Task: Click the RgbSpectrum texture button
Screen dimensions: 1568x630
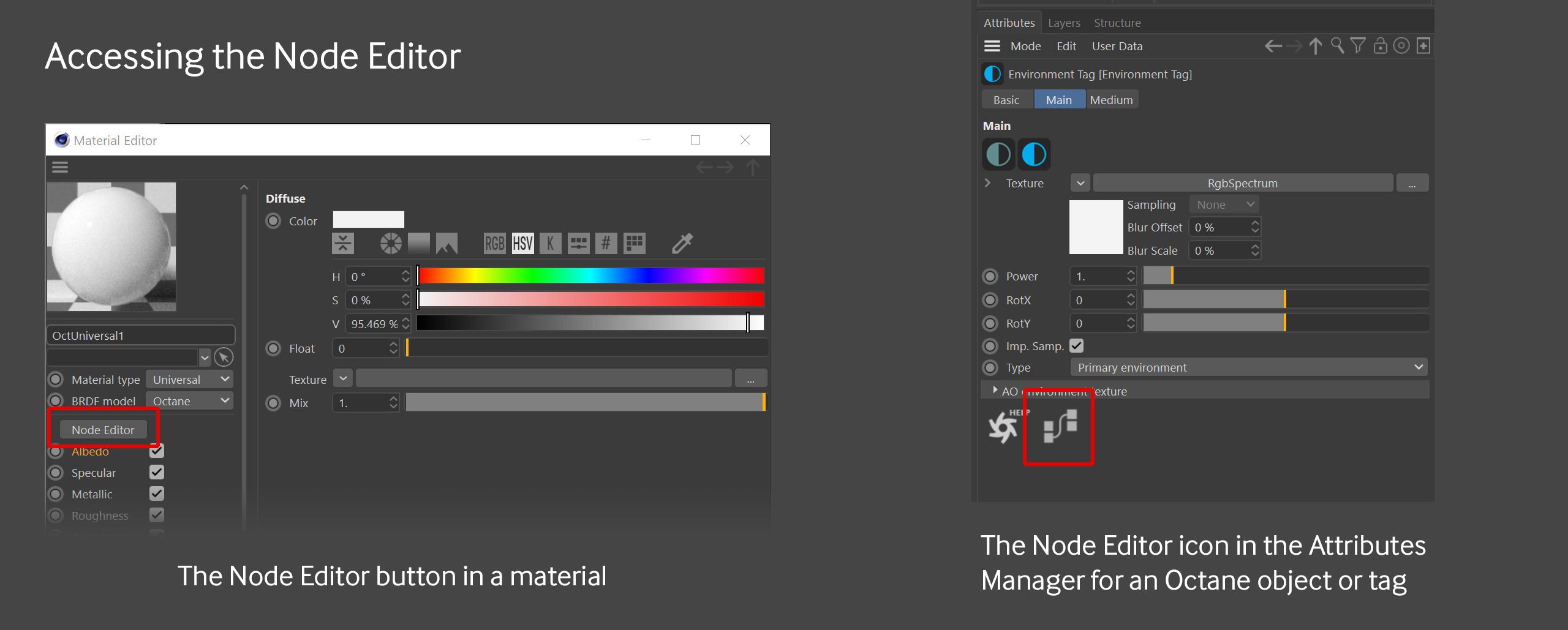Action: [1242, 182]
